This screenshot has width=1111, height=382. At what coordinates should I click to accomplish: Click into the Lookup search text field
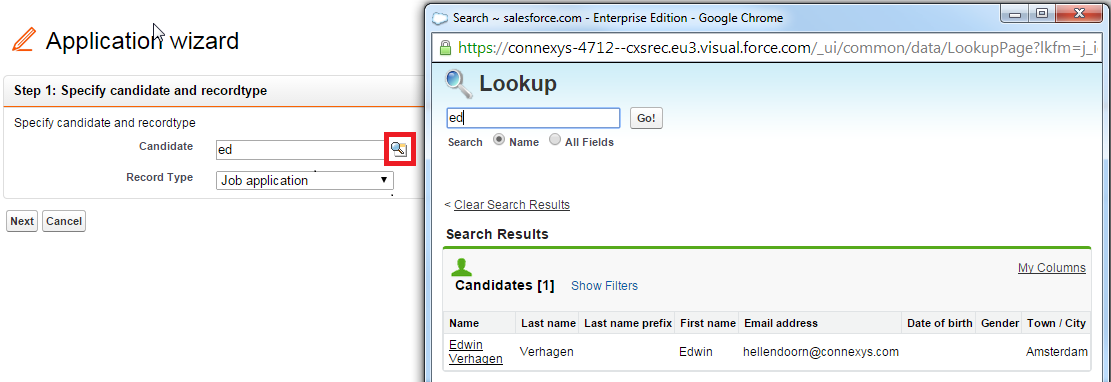coord(533,118)
